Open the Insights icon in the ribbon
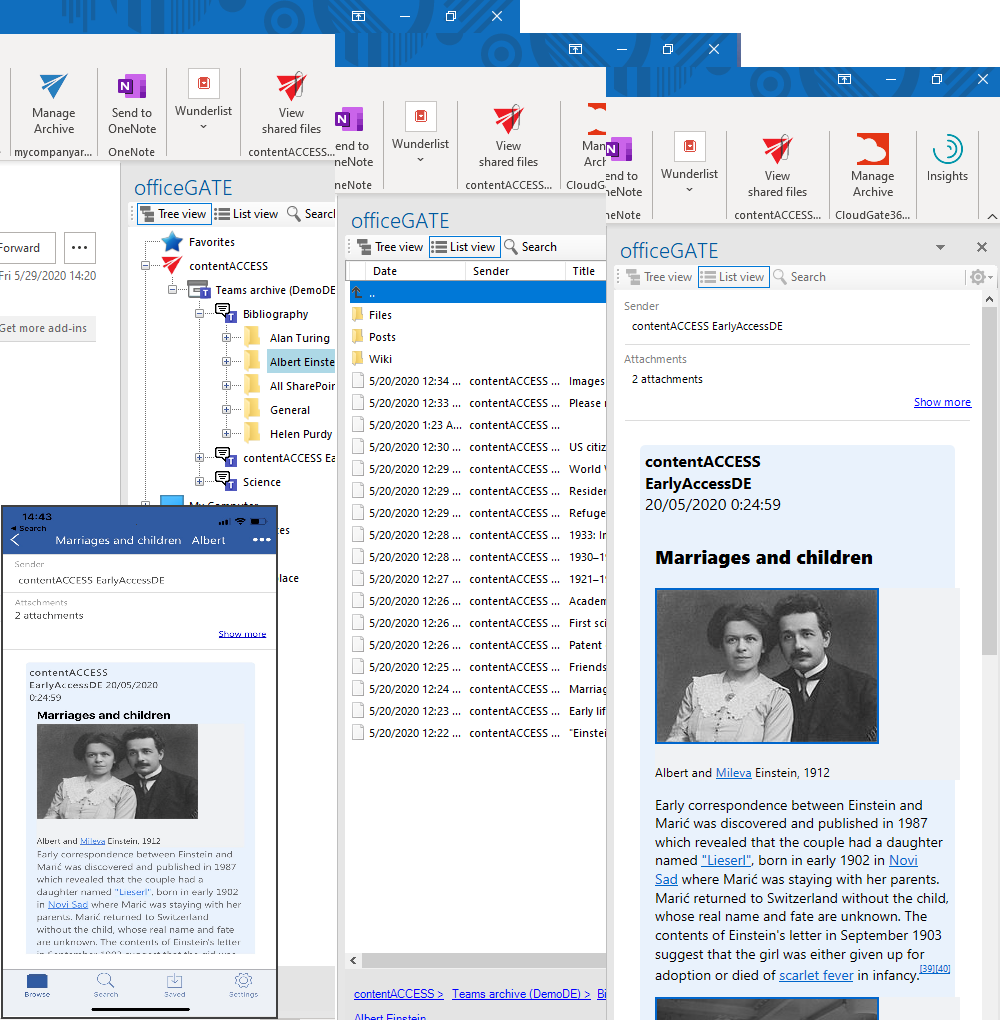 [946, 158]
